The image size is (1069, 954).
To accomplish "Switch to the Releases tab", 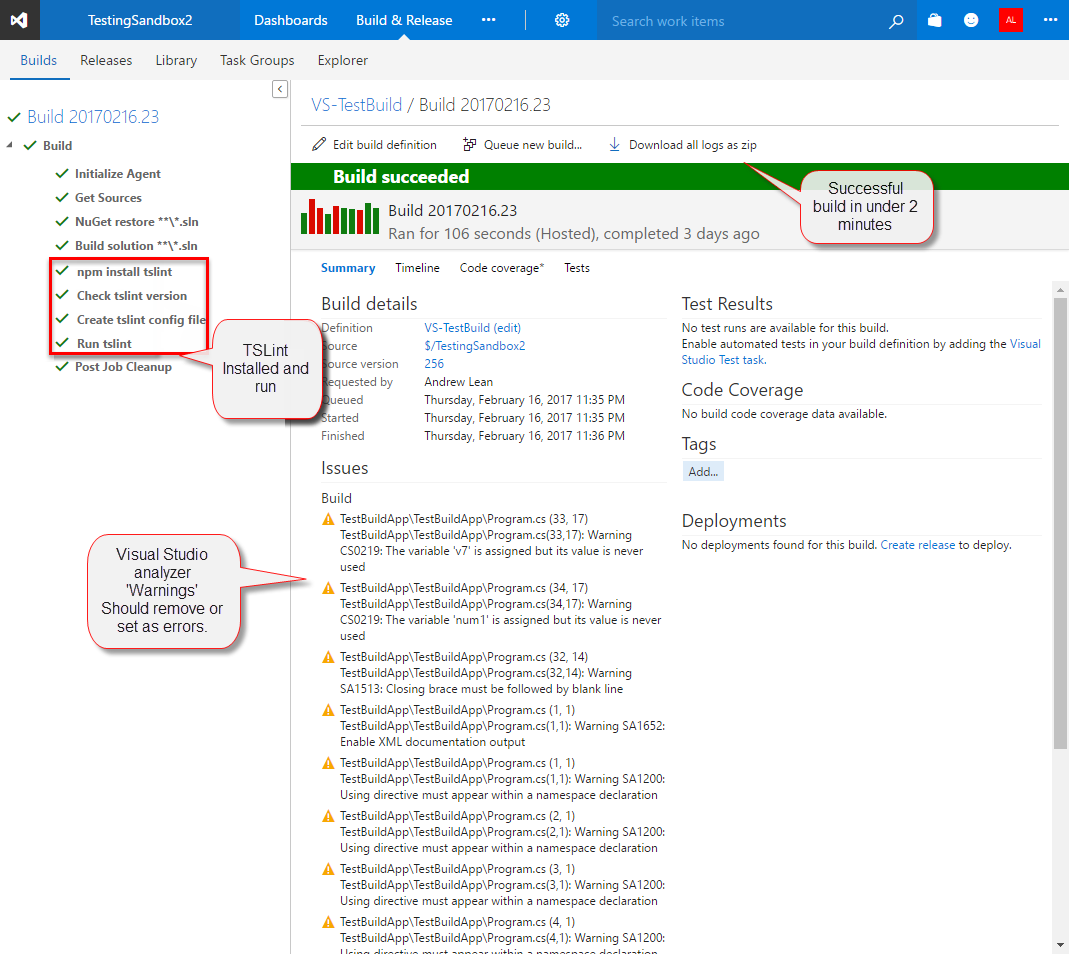I will (106, 60).
